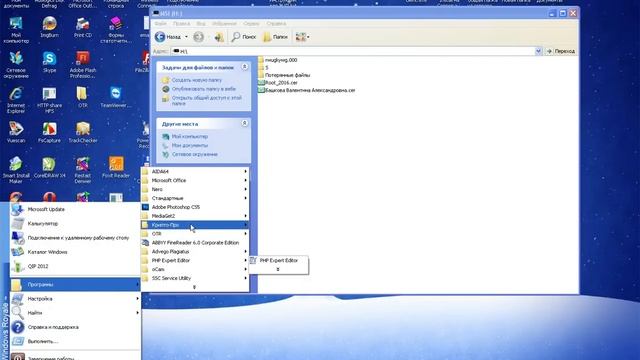Image resolution: width=640 pixels, height=360 pixels.
Task: Click the Переход go button
Action: (x=561, y=51)
